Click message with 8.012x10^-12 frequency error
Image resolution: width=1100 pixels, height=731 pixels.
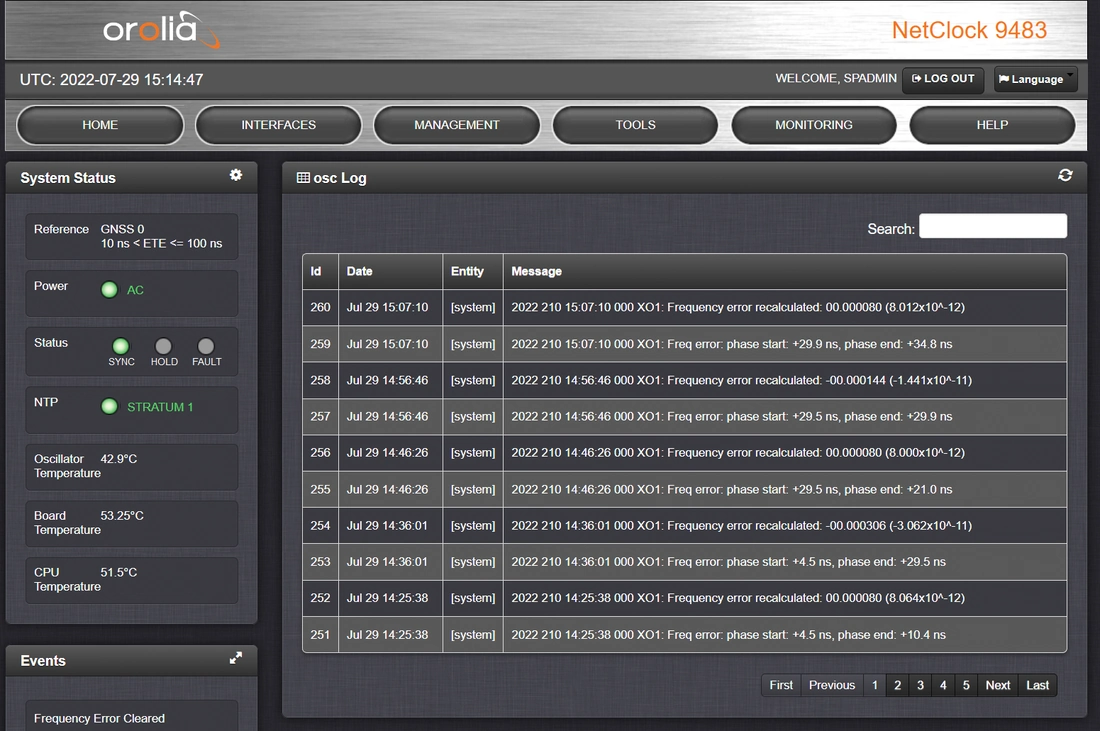click(738, 307)
